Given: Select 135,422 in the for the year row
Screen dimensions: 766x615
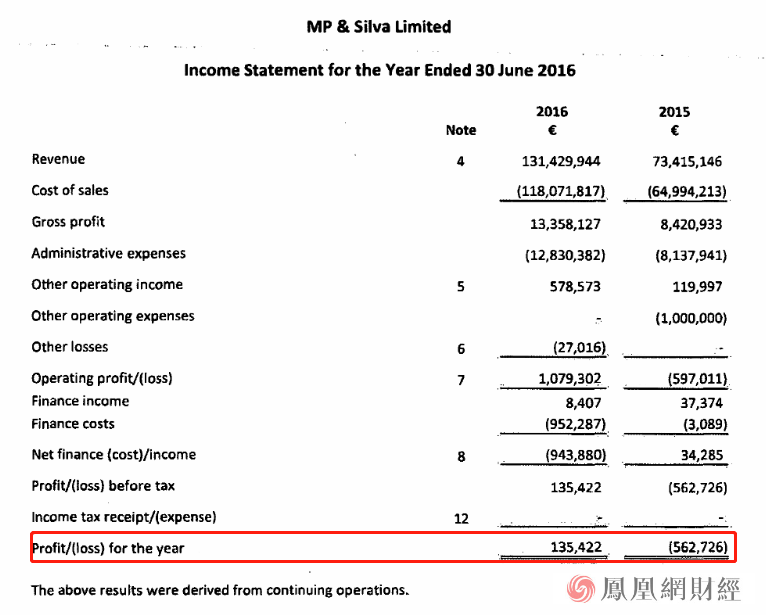Looking at the screenshot, I should pos(576,547).
